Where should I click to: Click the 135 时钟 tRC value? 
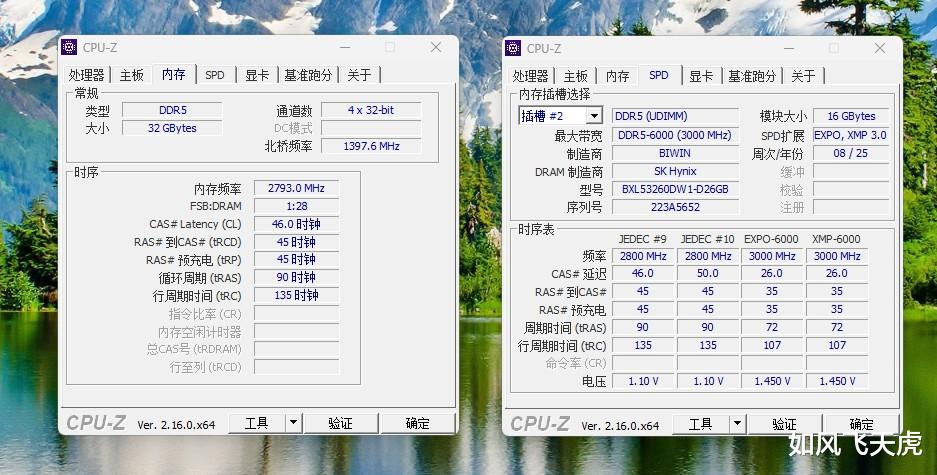point(296,295)
